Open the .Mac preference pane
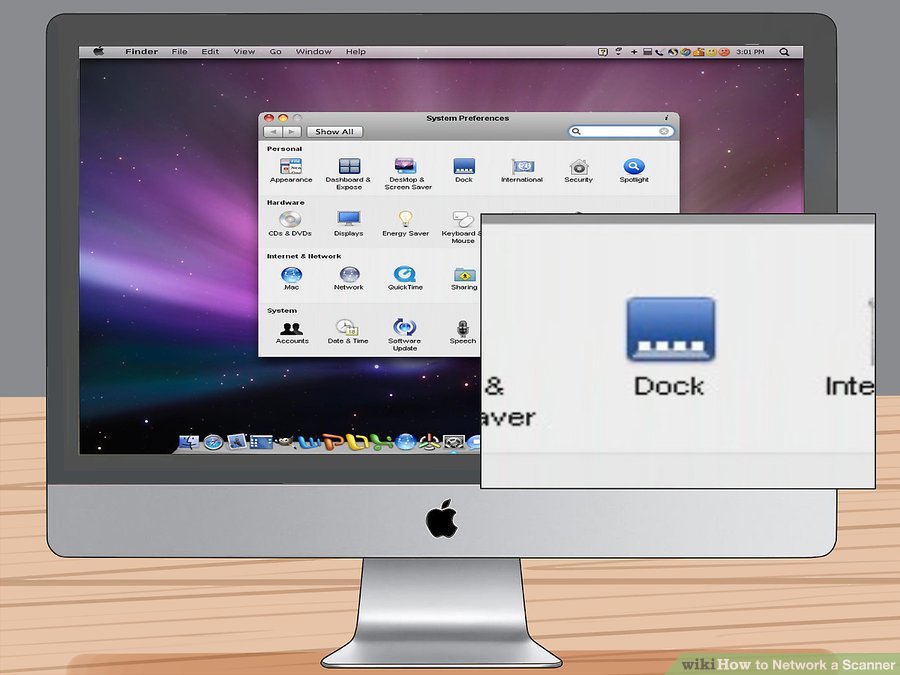Viewport: 900px width, 675px height. click(x=292, y=278)
